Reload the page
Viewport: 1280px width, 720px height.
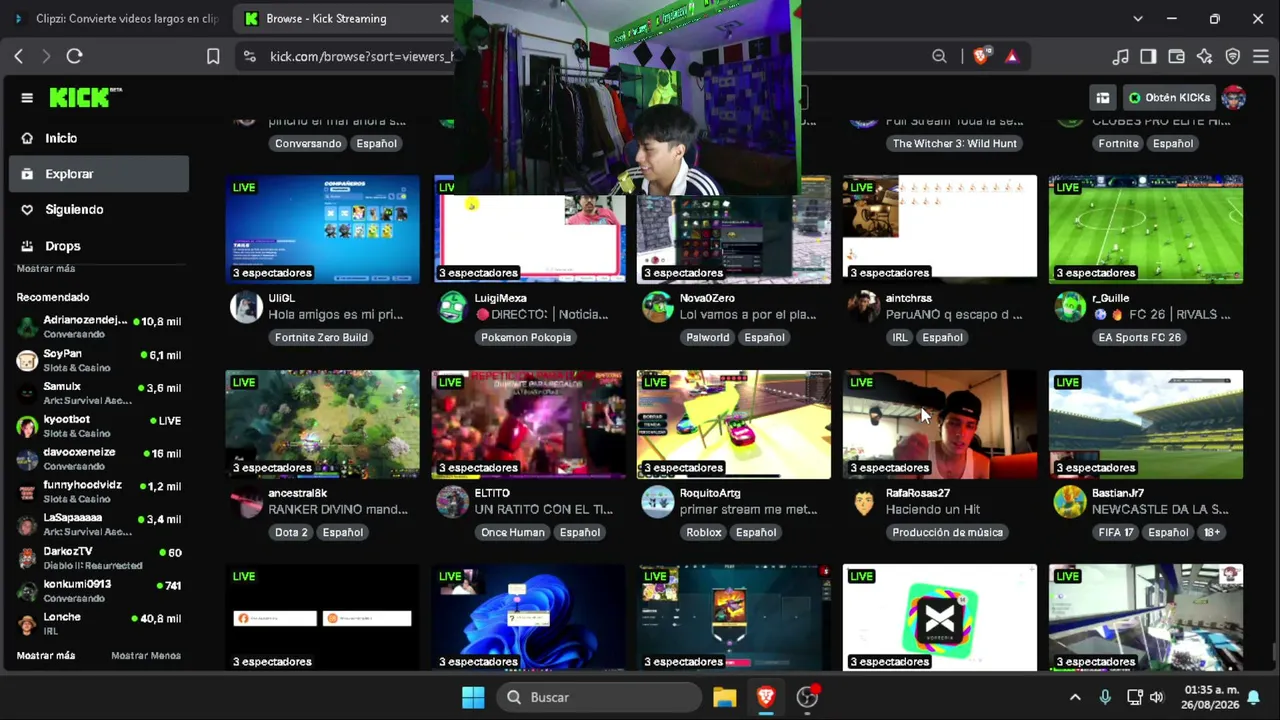coord(74,57)
